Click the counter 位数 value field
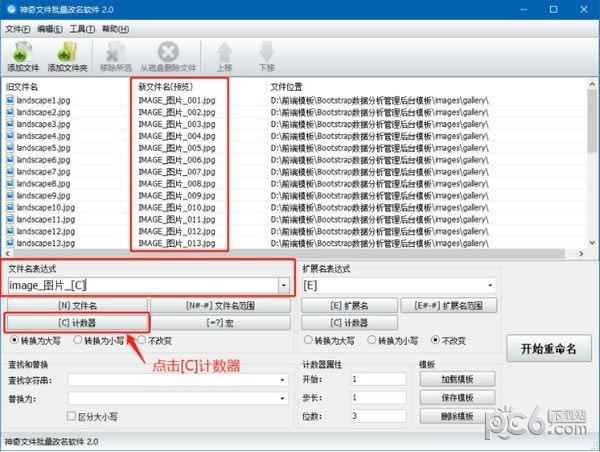This screenshot has width=600, height=452. 378,416
